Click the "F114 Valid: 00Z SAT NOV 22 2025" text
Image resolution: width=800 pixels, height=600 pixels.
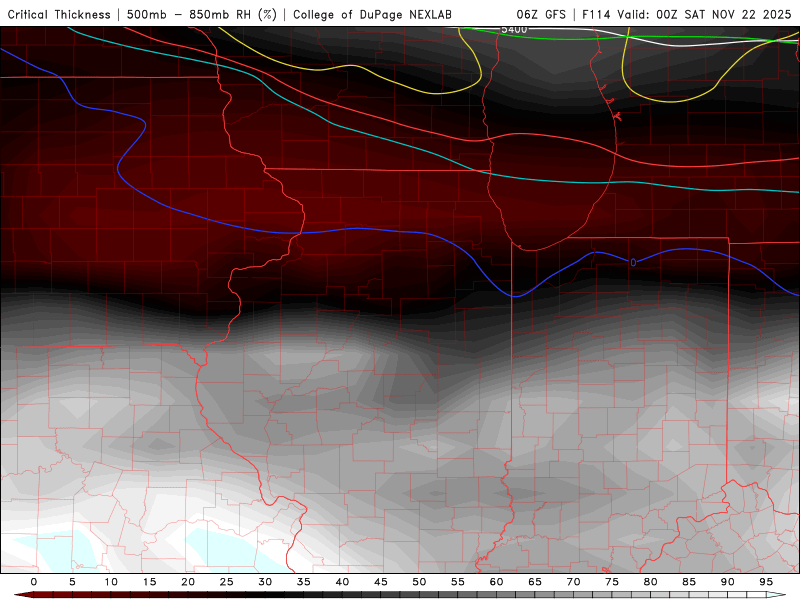coord(687,14)
